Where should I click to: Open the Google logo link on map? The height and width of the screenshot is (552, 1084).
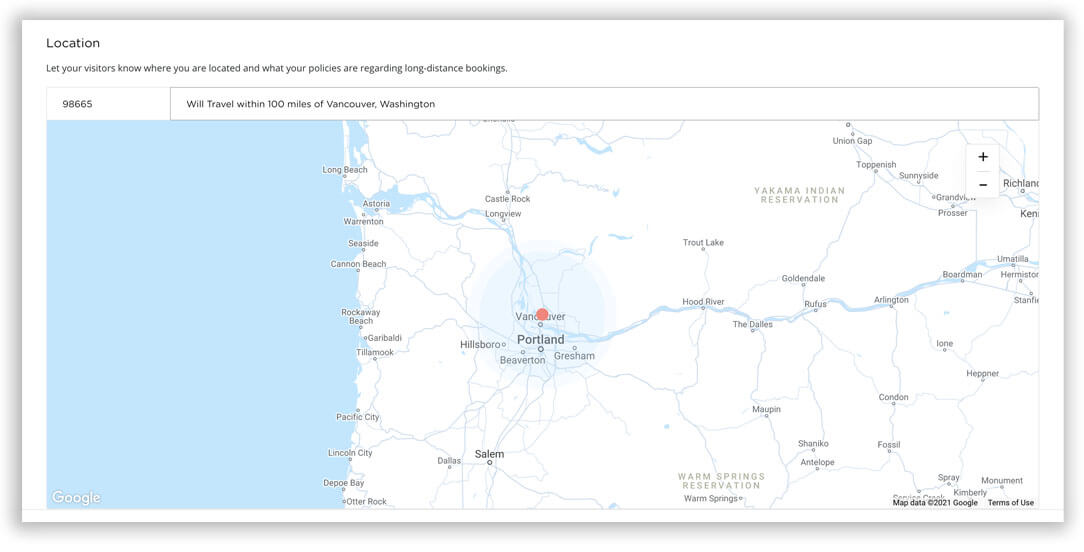[76, 497]
